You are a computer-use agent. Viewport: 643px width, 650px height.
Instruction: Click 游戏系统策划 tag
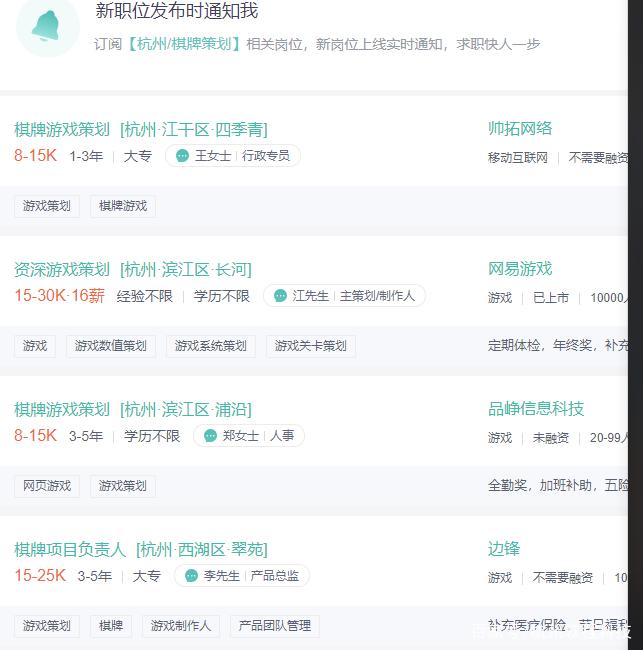[211, 346]
